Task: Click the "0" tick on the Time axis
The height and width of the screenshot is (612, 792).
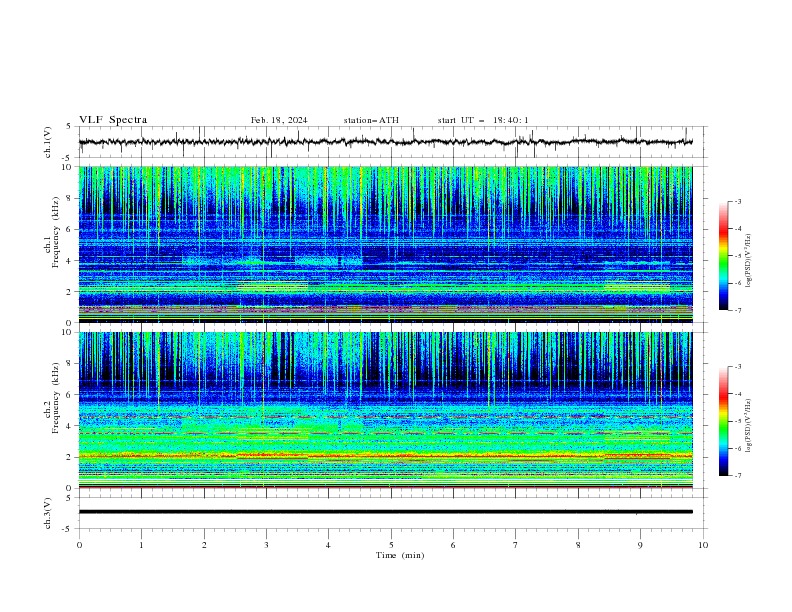Action: point(79,545)
